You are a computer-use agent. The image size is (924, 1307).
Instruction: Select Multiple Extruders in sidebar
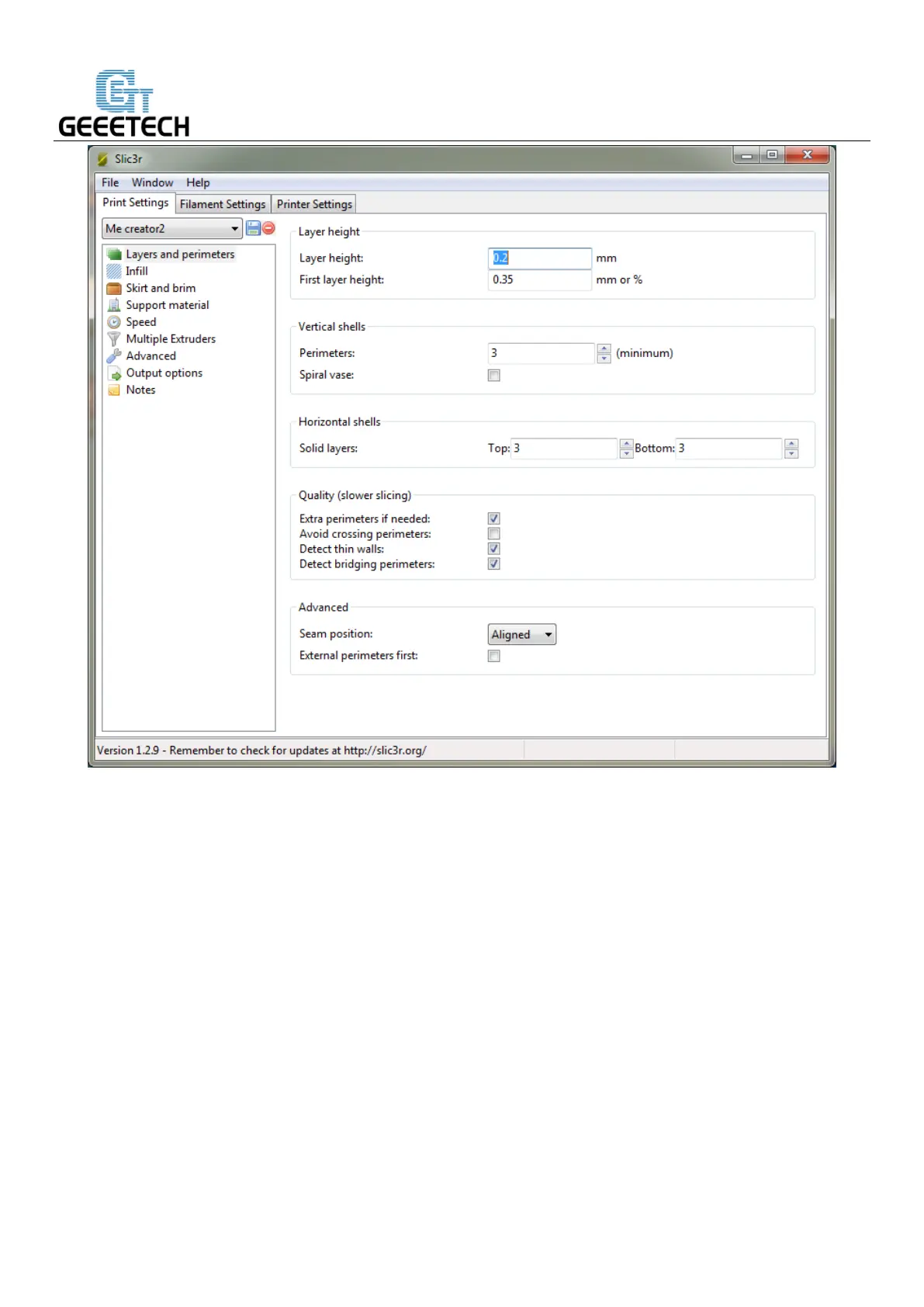[171, 339]
